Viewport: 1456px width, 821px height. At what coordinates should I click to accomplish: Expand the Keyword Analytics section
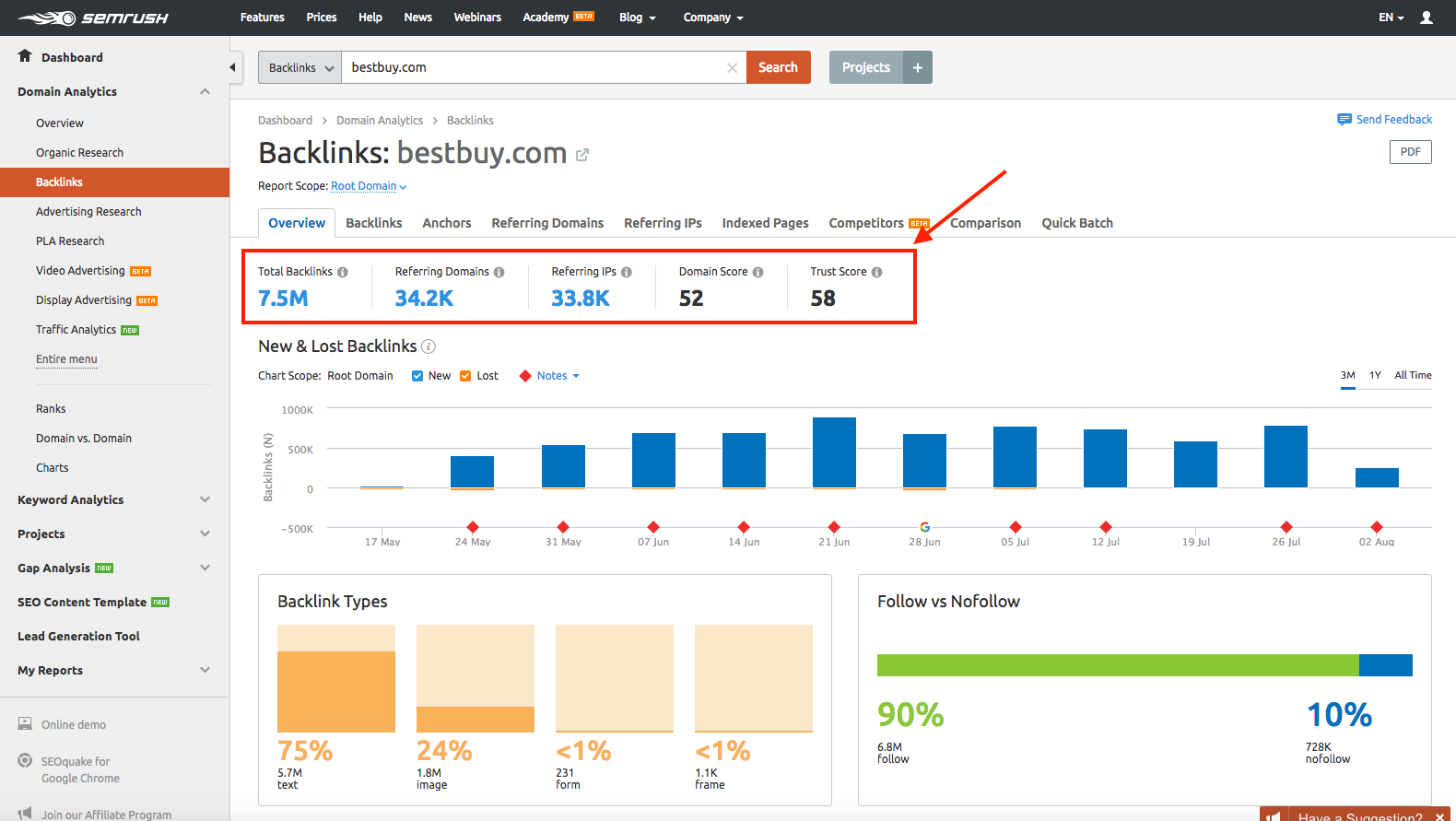click(x=205, y=499)
